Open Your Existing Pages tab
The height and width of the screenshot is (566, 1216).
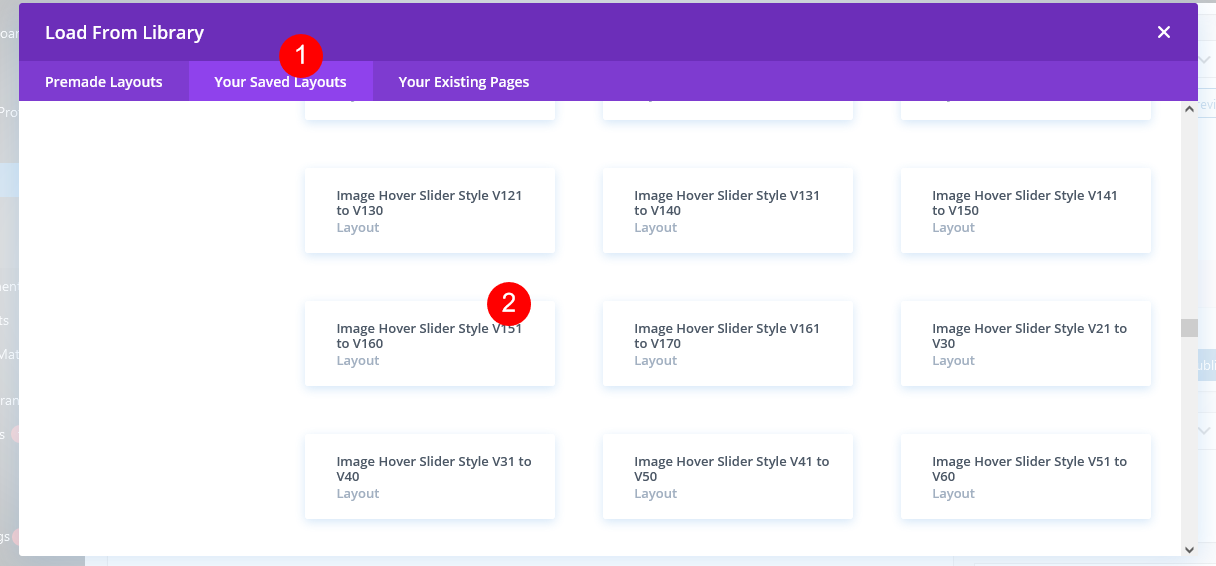(464, 82)
